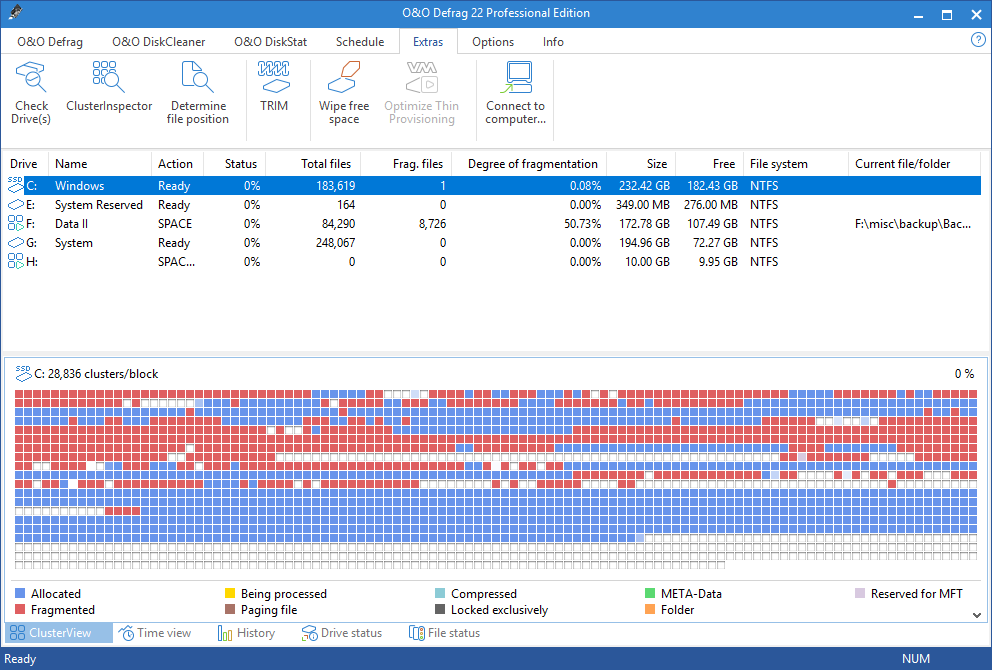Screen dimensions: 992x670
Task: Go to the Schedule tab
Action: tap(360, 42)
